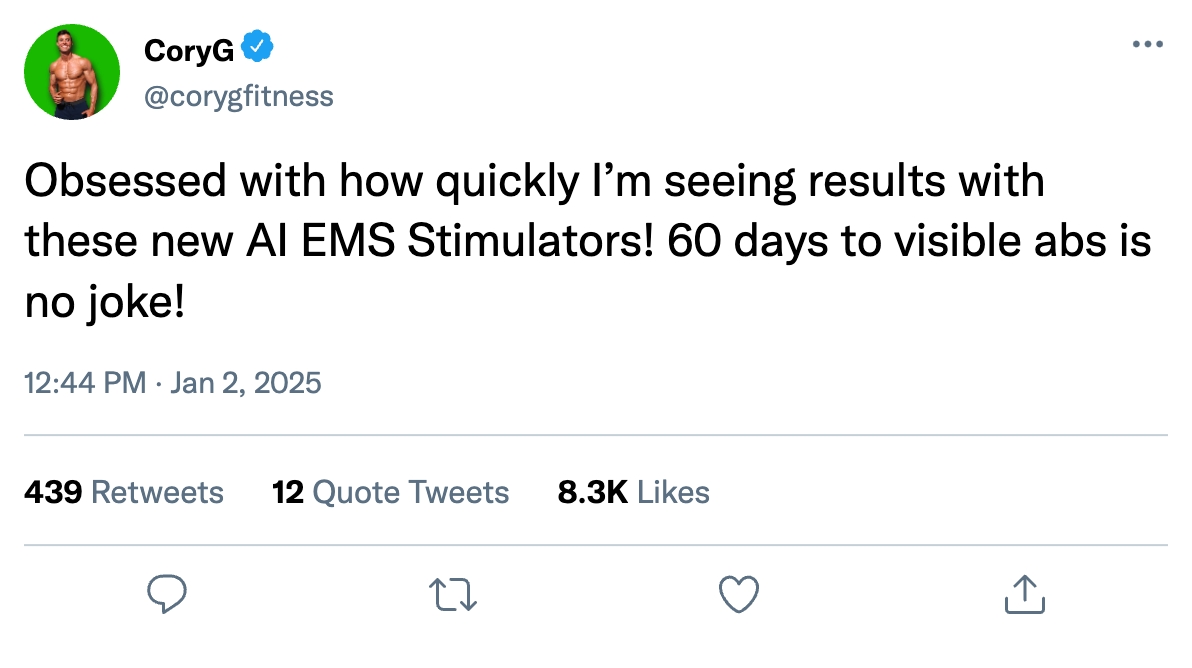Click the Jan 2, 2025 date
This screenshot has width=1192, height=668.
pyautogui.click(x=246, y=383)
